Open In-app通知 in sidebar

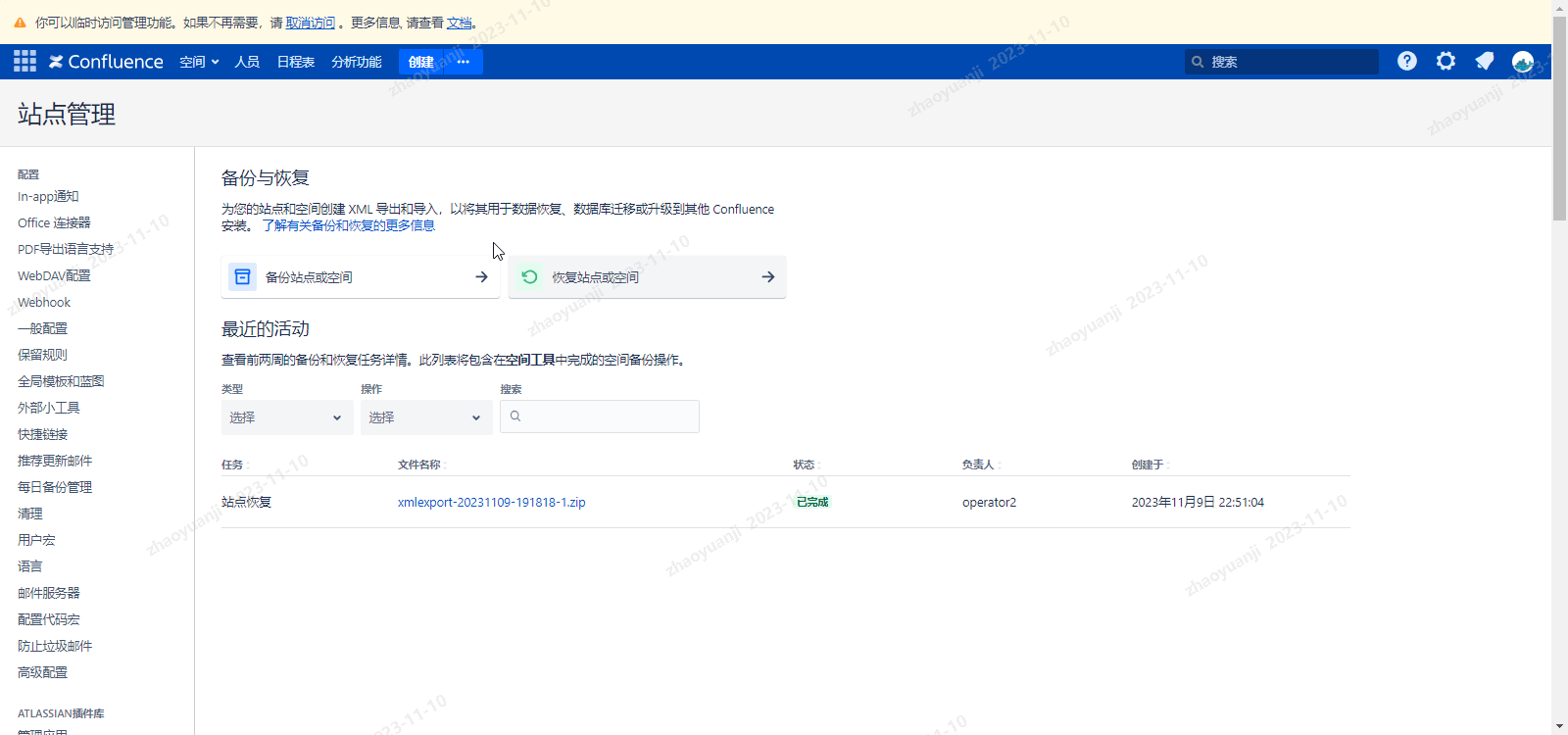[48, 197]
